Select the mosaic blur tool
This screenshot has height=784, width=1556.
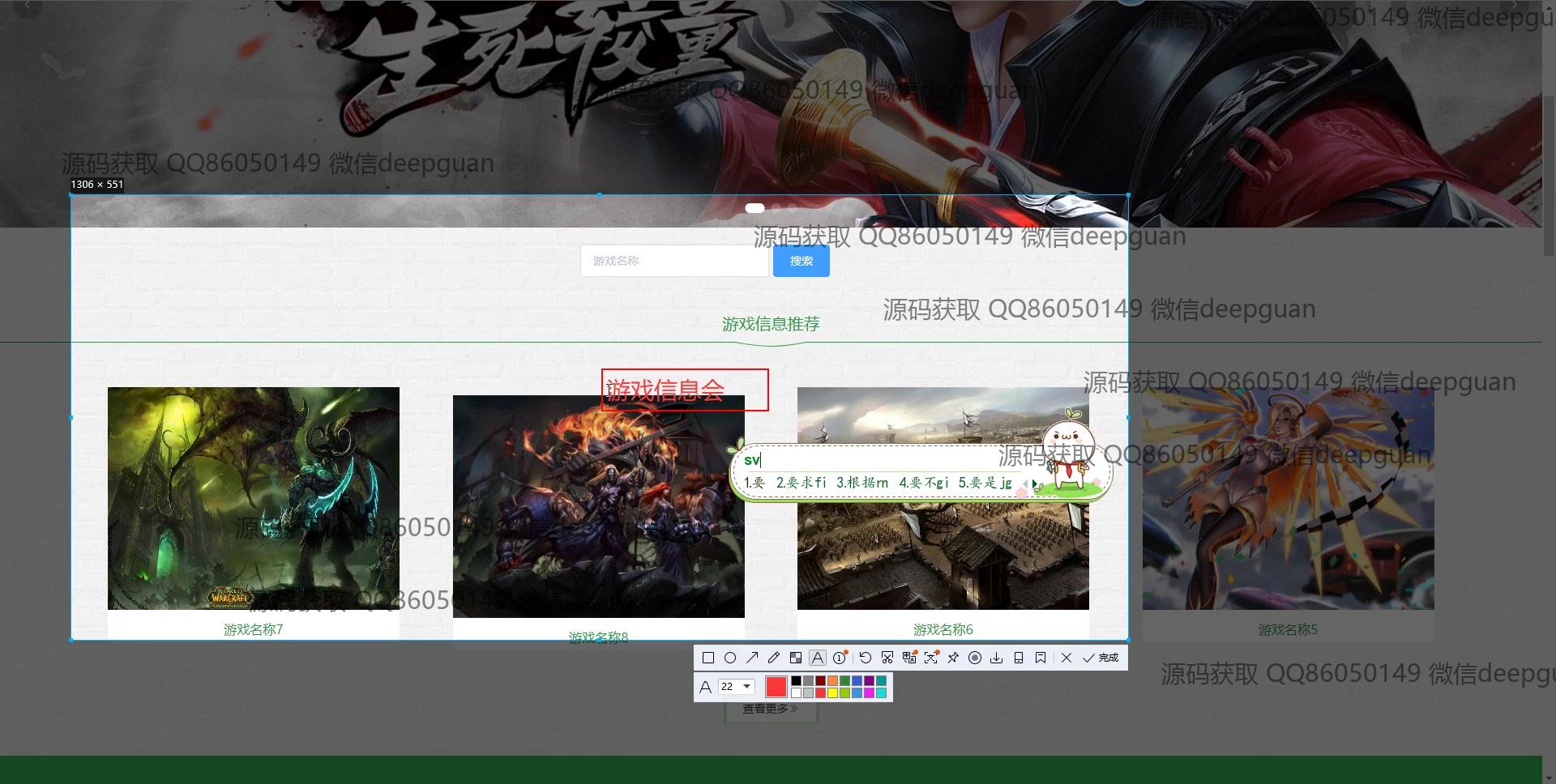coord(796,658)
